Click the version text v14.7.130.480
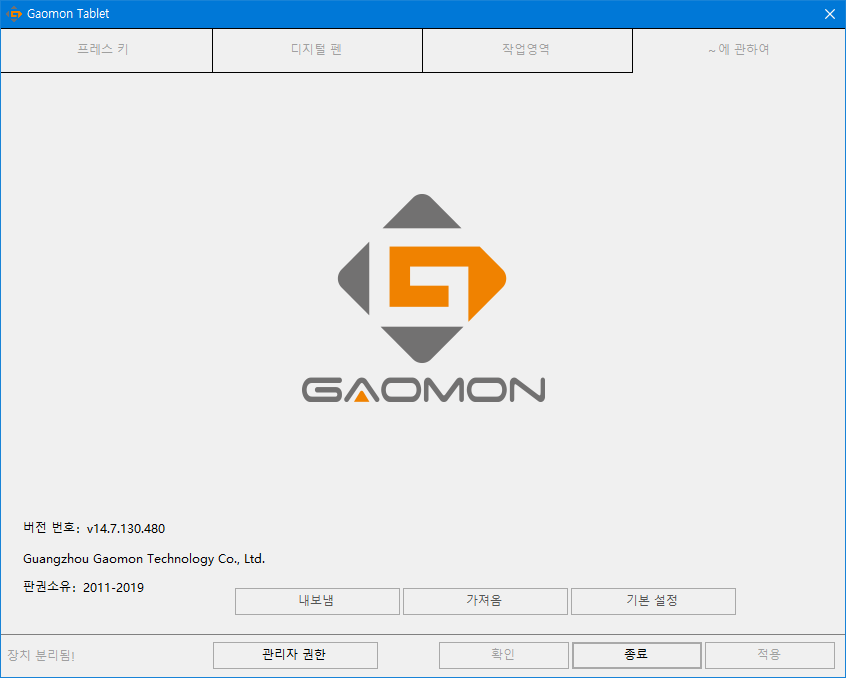 tap(126, 529)
